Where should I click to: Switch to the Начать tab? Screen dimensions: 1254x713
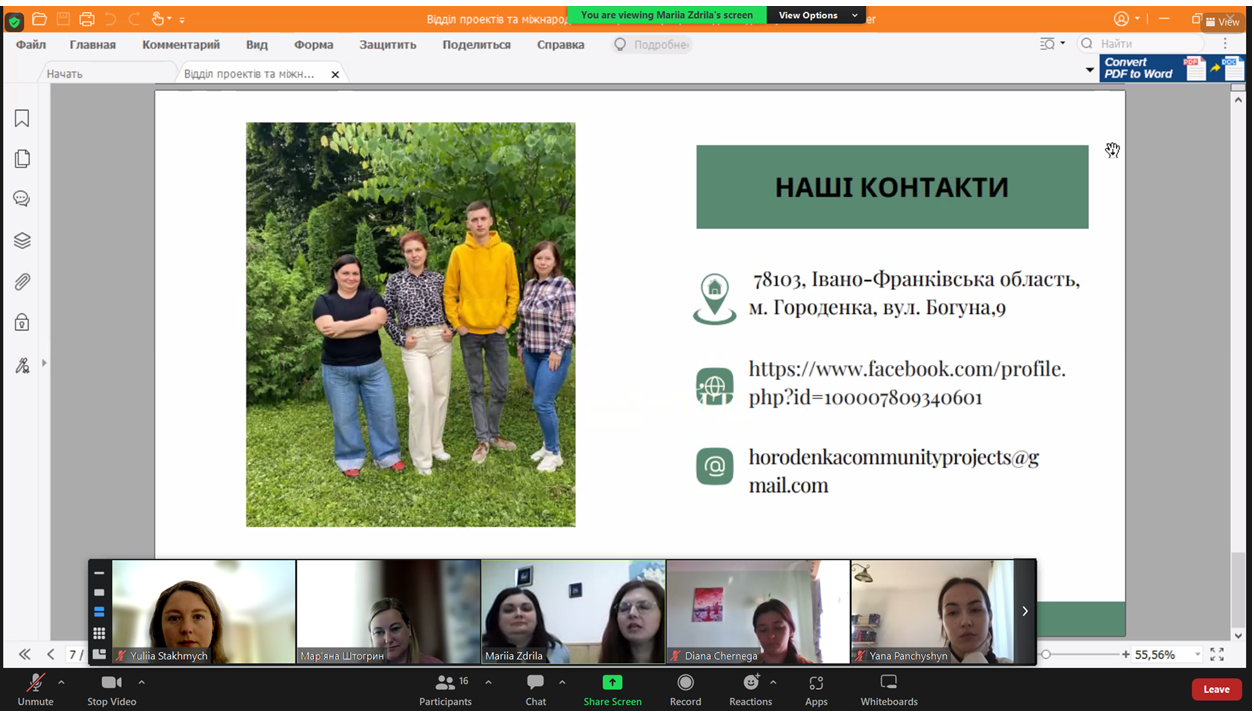[65, 74]
